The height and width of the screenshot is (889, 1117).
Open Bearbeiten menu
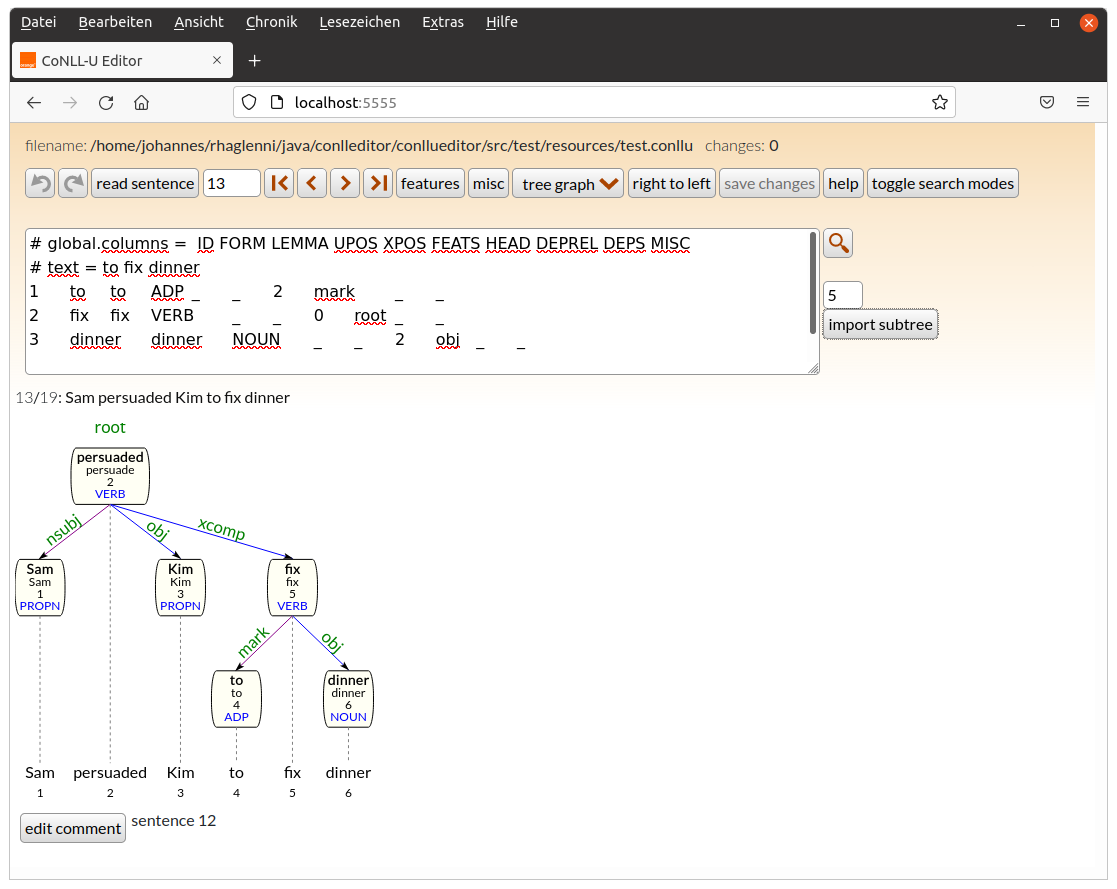tap(115, 22)
